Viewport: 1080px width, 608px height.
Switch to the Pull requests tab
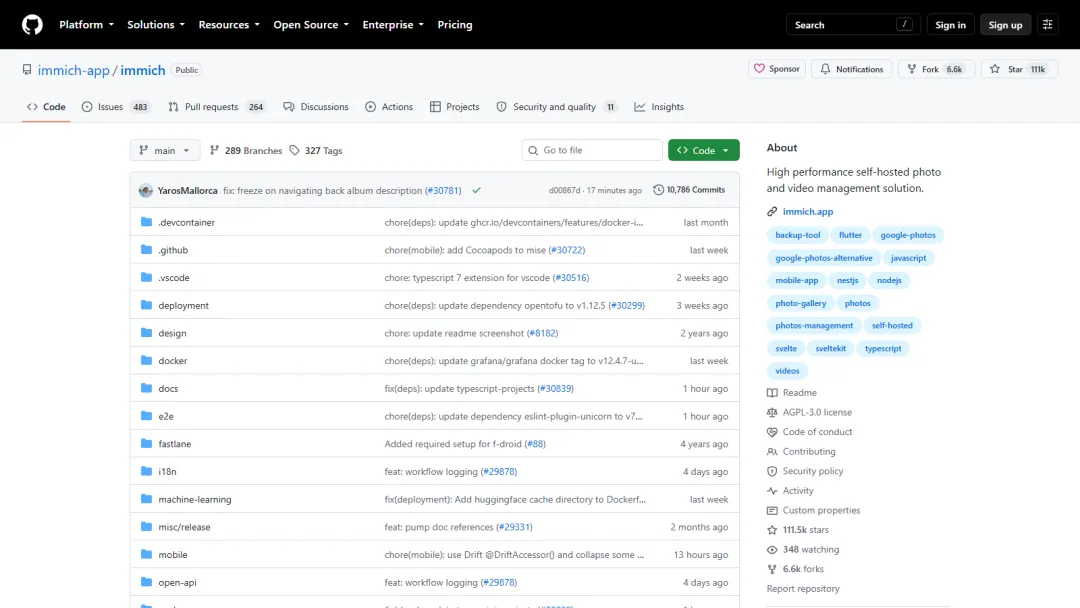point(216,107)
